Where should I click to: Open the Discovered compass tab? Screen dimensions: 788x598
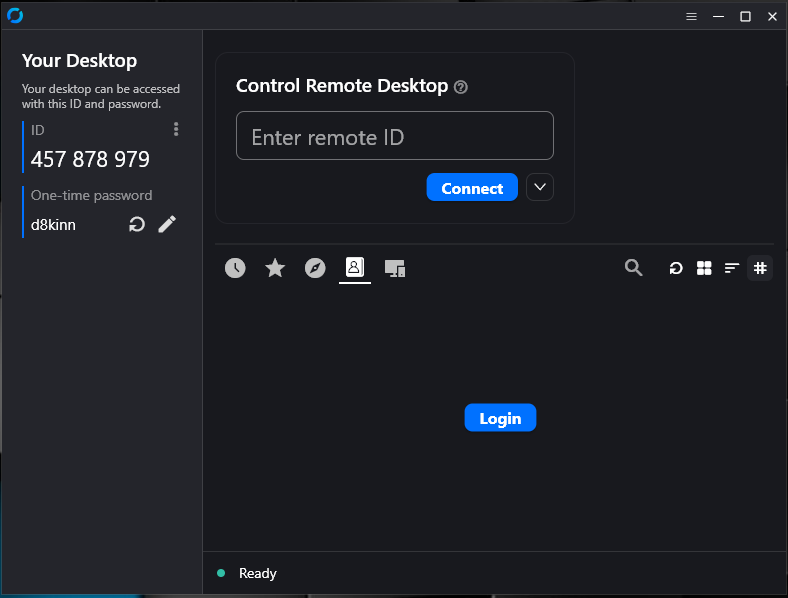(x=315, y=268)
